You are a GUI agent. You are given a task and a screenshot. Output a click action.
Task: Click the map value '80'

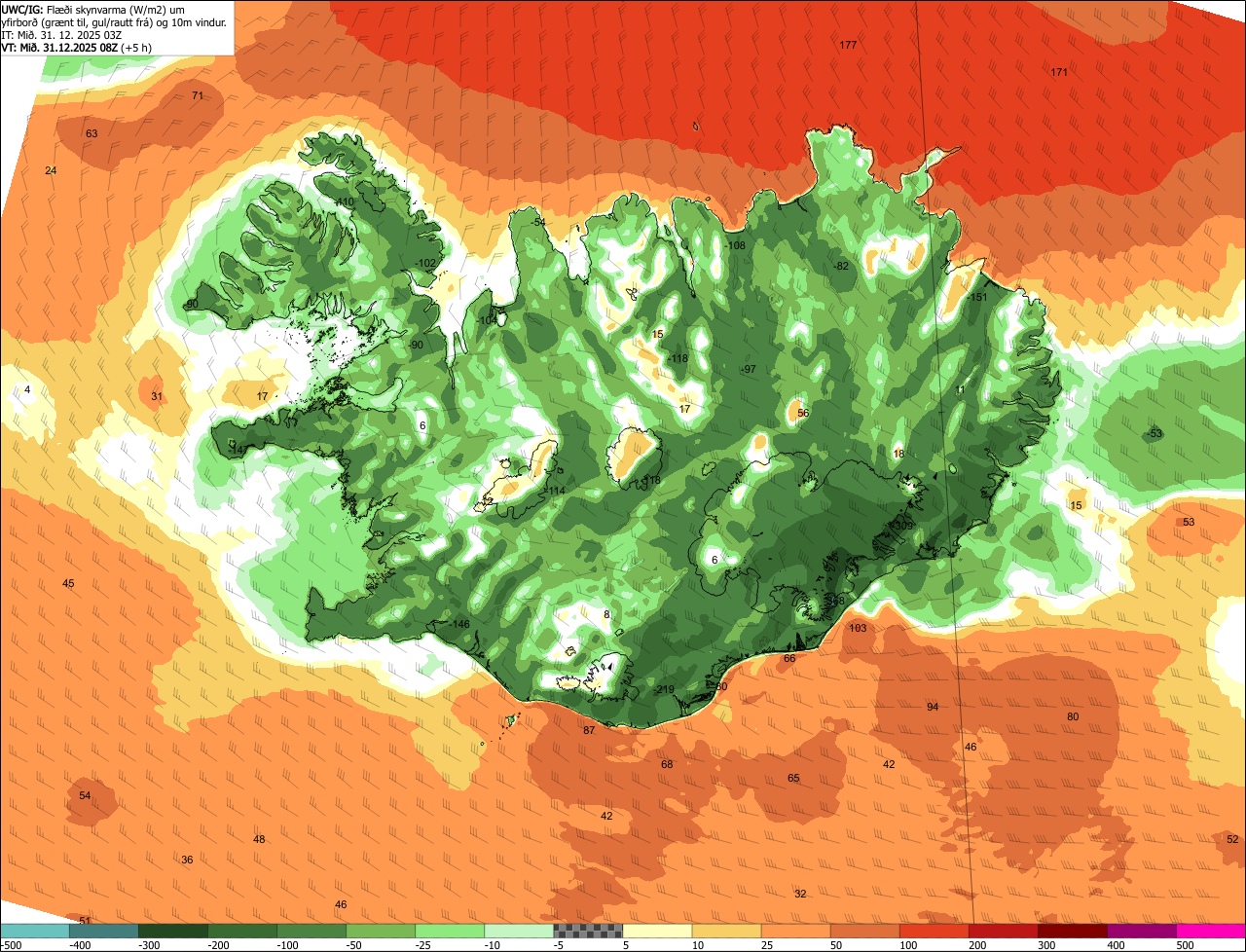(1073, 716)
